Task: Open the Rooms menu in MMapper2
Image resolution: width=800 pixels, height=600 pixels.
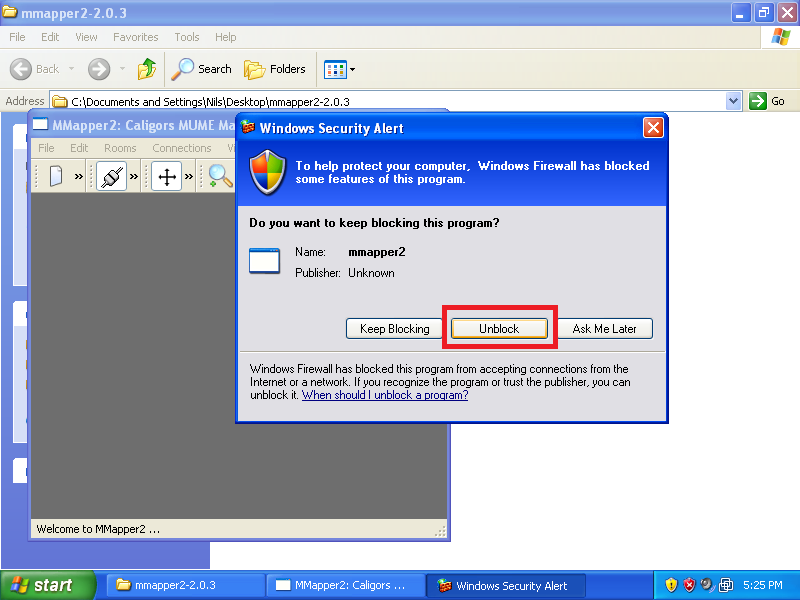Action: [120, 148]
